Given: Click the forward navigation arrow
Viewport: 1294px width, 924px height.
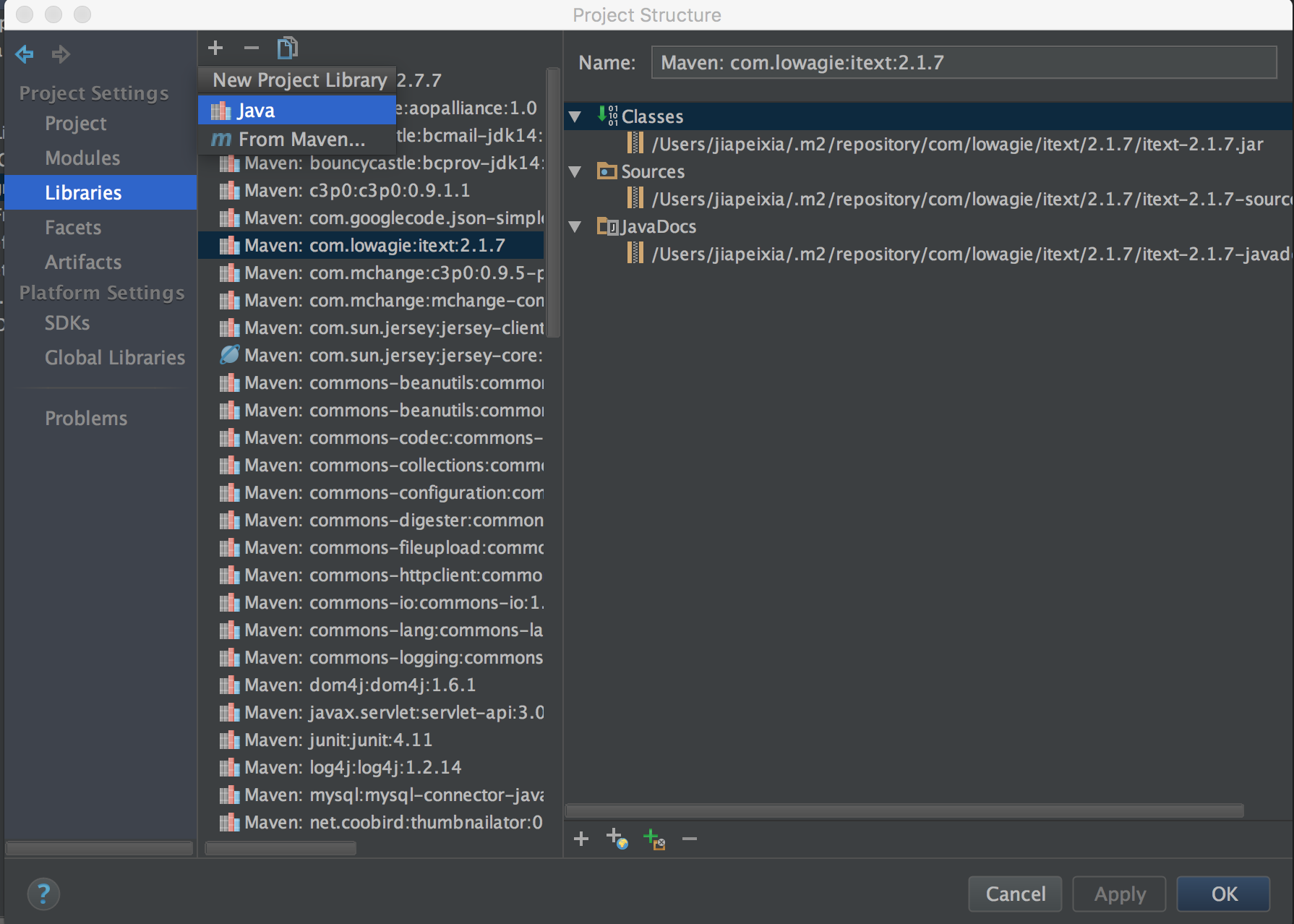Looking at the screenshot, I should (61, 54).
